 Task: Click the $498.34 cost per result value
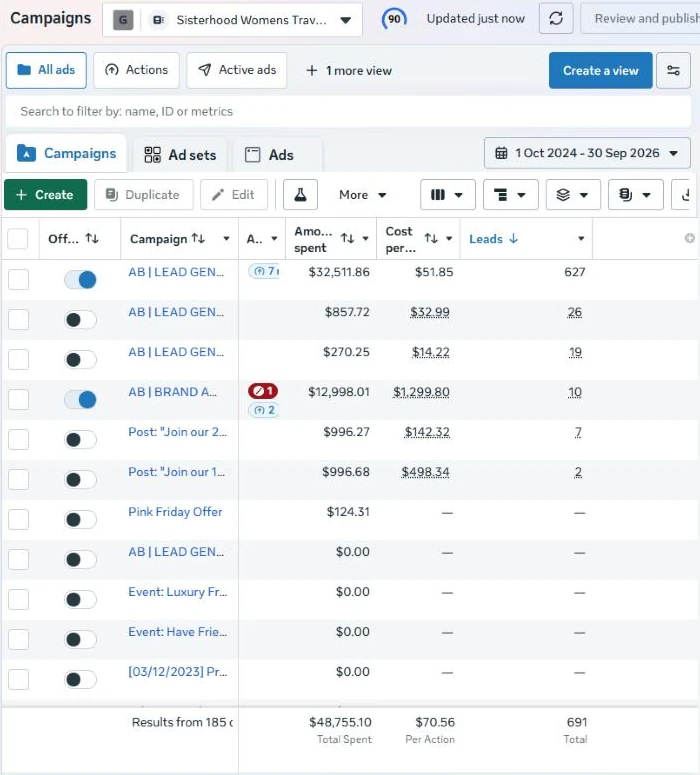425,473
